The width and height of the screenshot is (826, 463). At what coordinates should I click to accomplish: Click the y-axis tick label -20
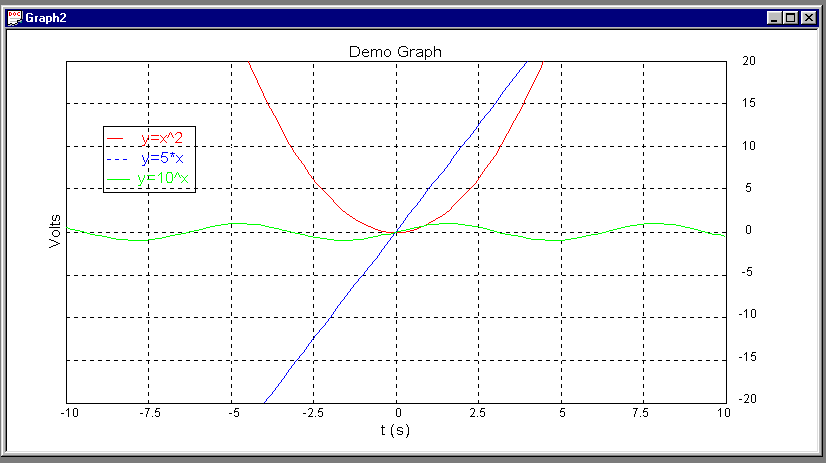[748, 399]
